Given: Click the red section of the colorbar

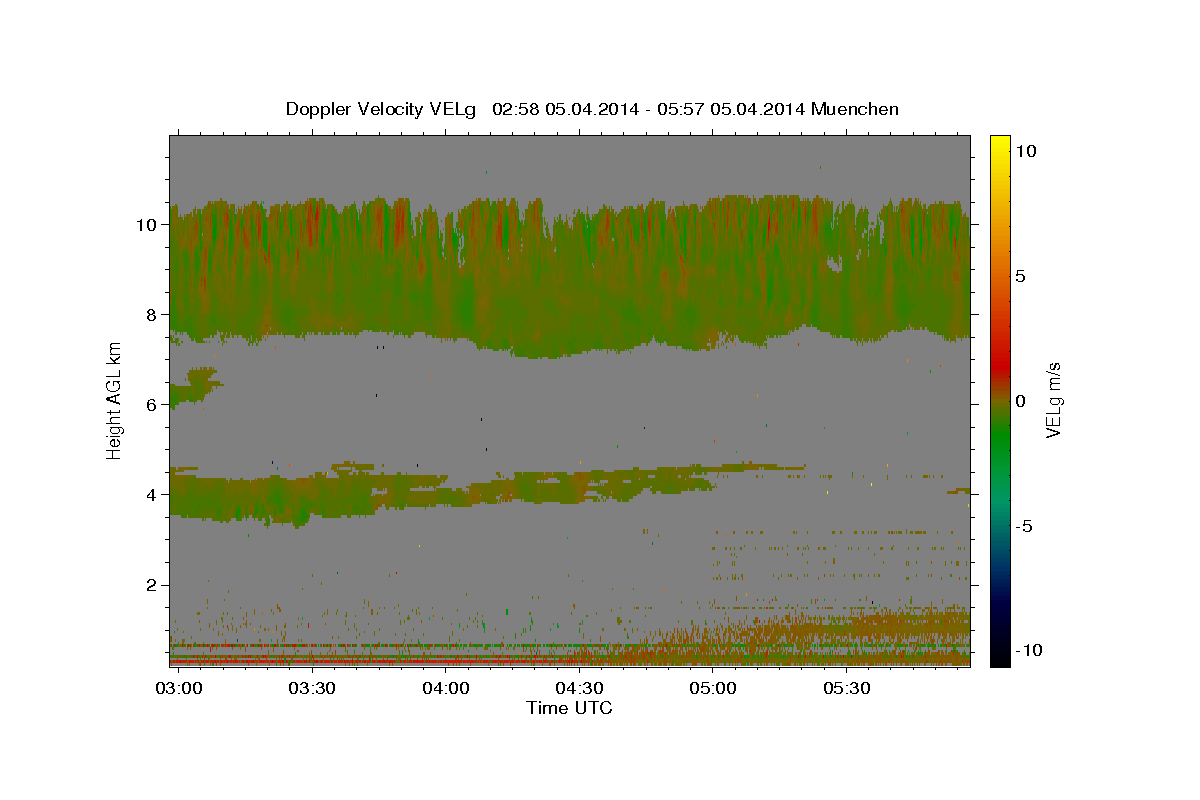Looking at the screenshot, I should (999, 365).
